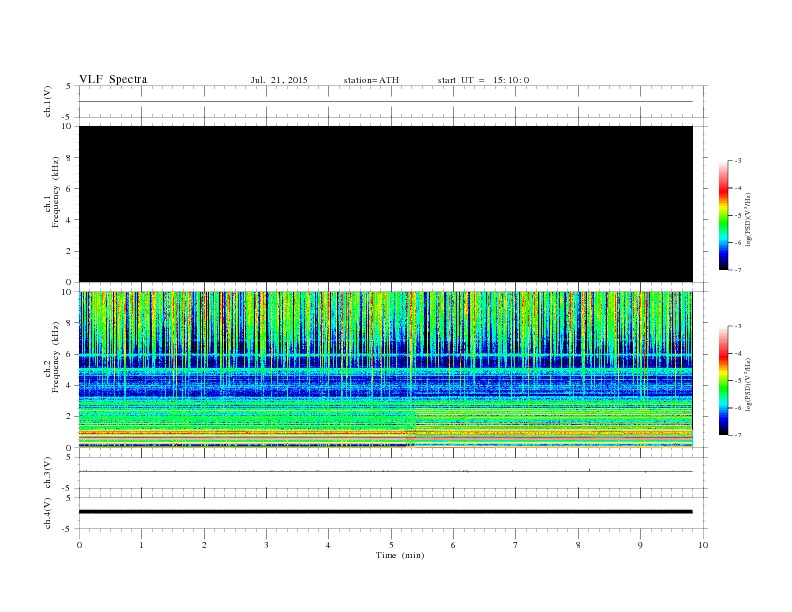Click the lower 'log(PSD)(V²/Hz)' scale label
The image size is (792, 612).
749,384
